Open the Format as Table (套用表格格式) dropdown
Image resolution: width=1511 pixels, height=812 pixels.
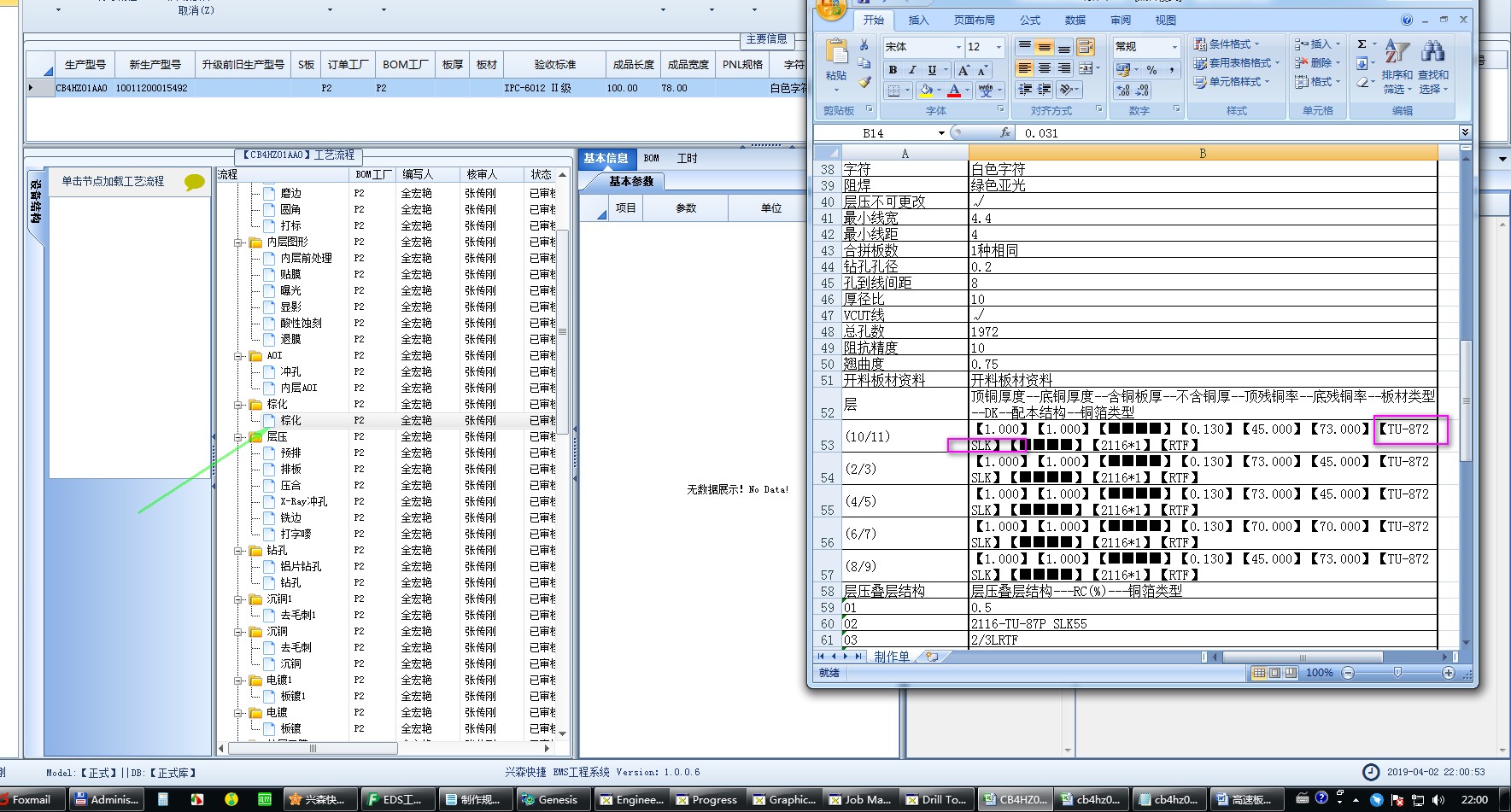1236,63
